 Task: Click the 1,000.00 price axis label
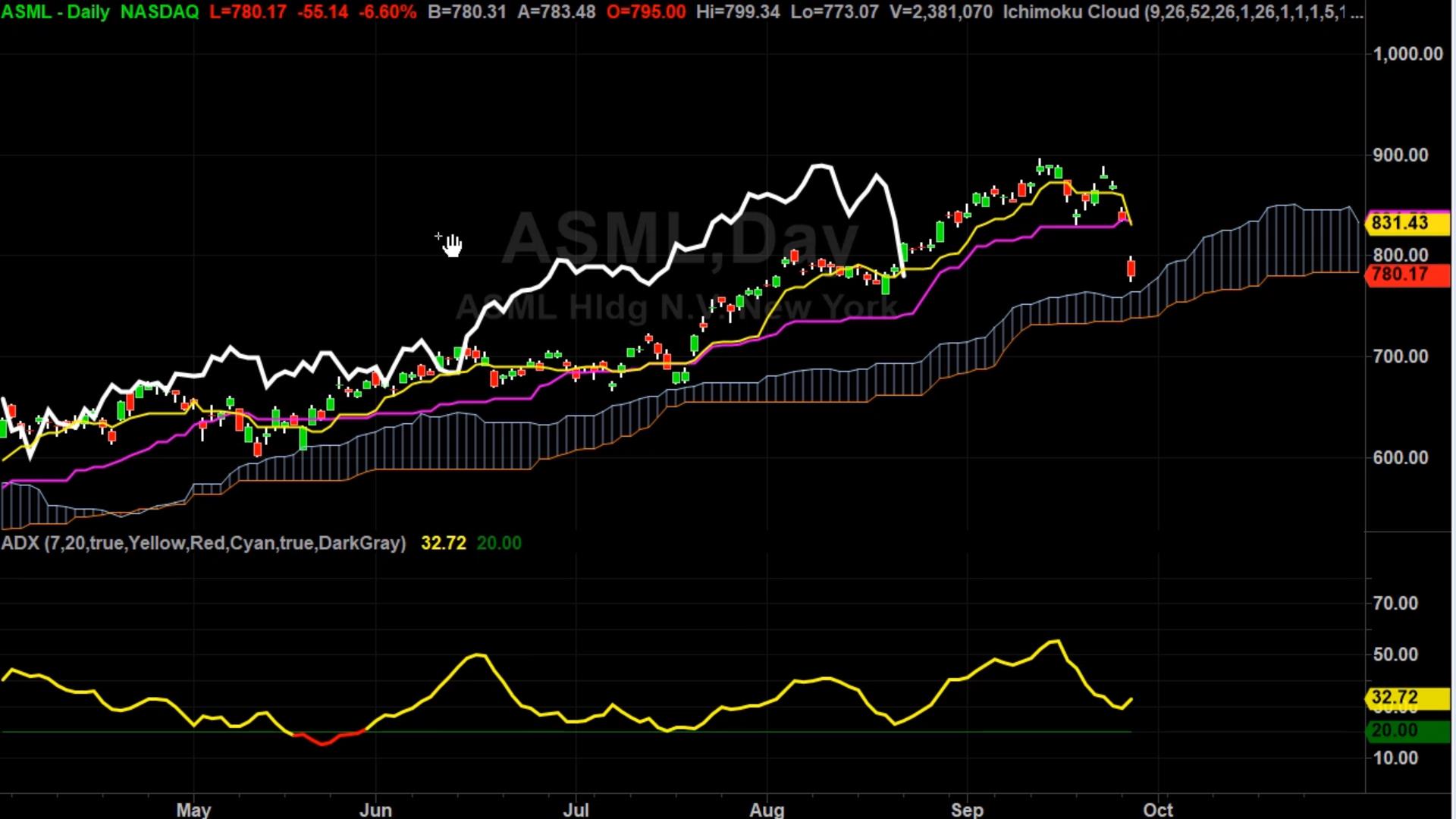pos(1408,54)
